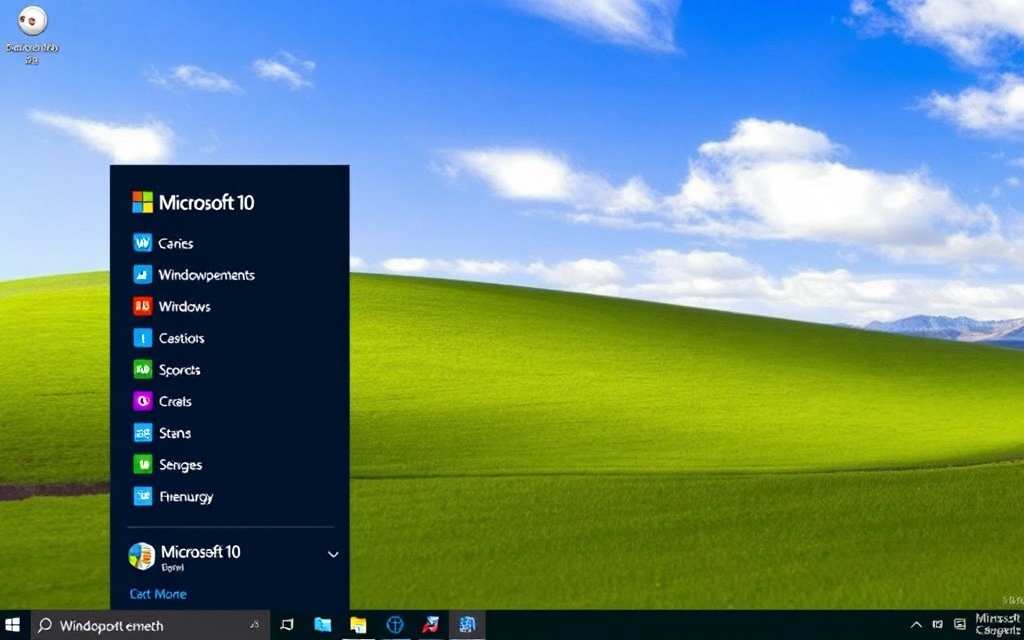
Task: Click the taskbar clock text area
Action: [999, 625]
